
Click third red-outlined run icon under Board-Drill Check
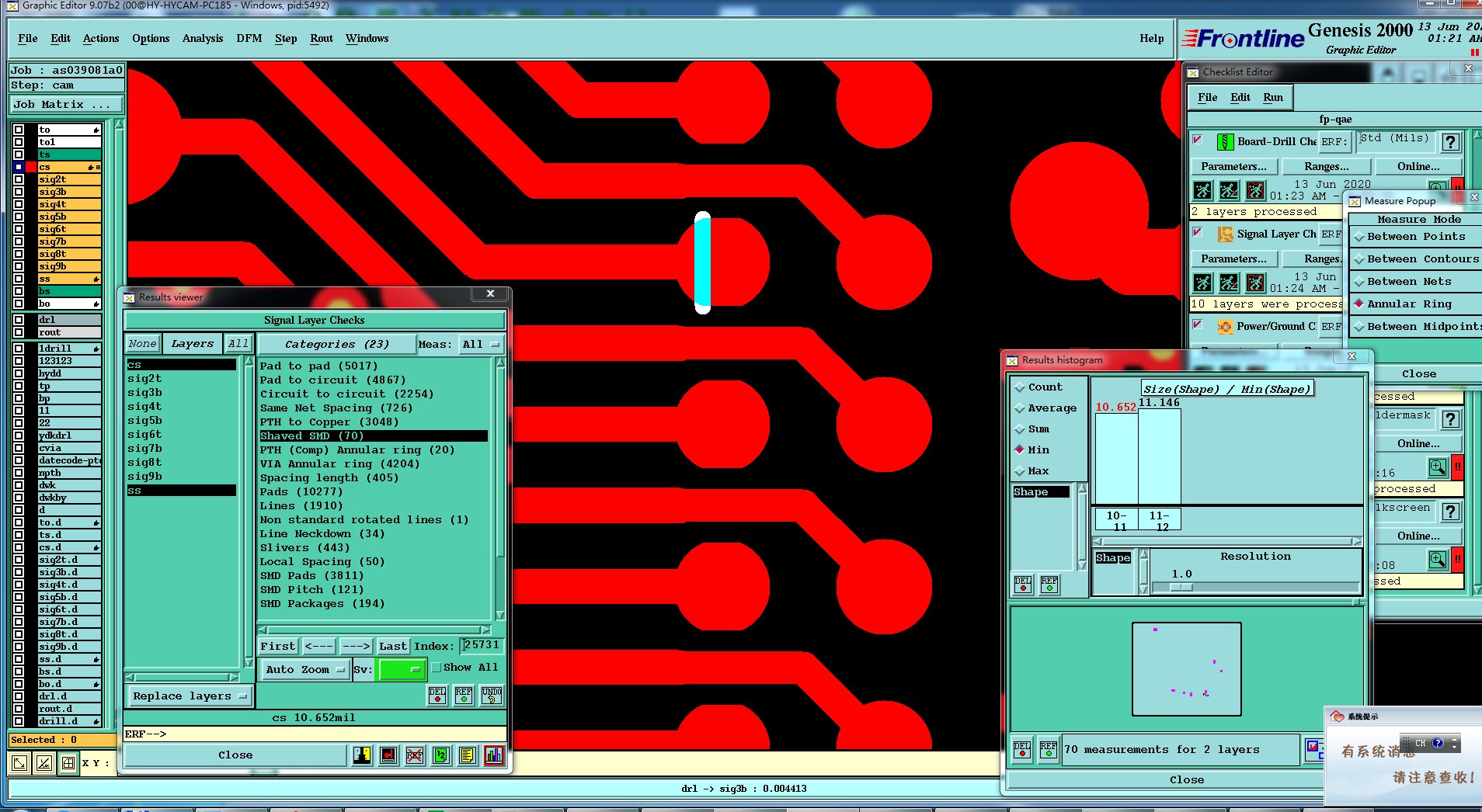(x=1255, y=189)
